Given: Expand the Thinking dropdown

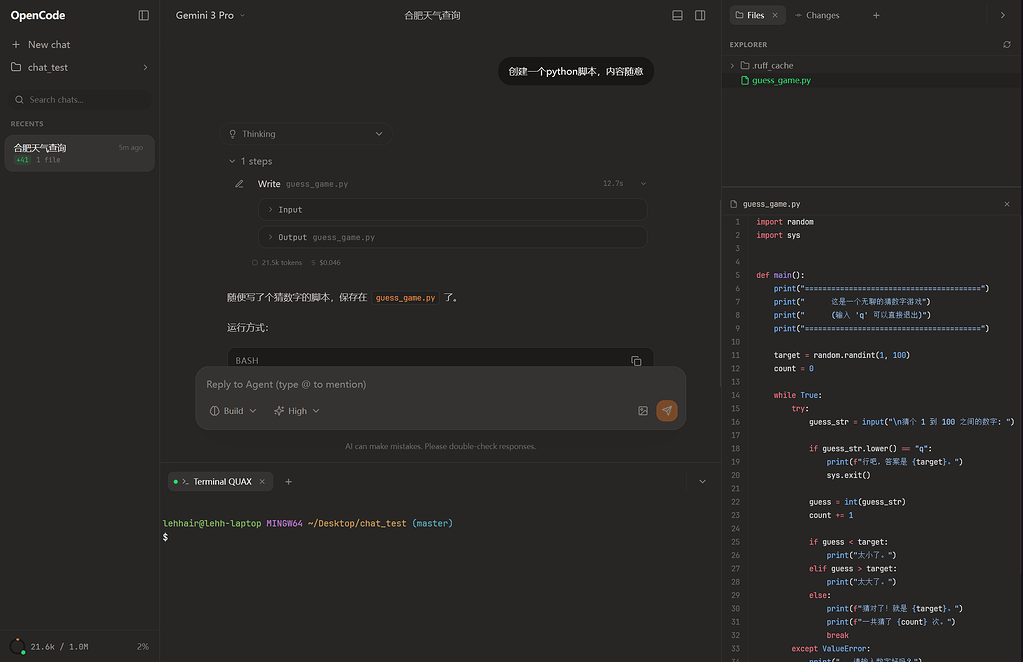Looking at the screenshot, I should tap(306, 134).
